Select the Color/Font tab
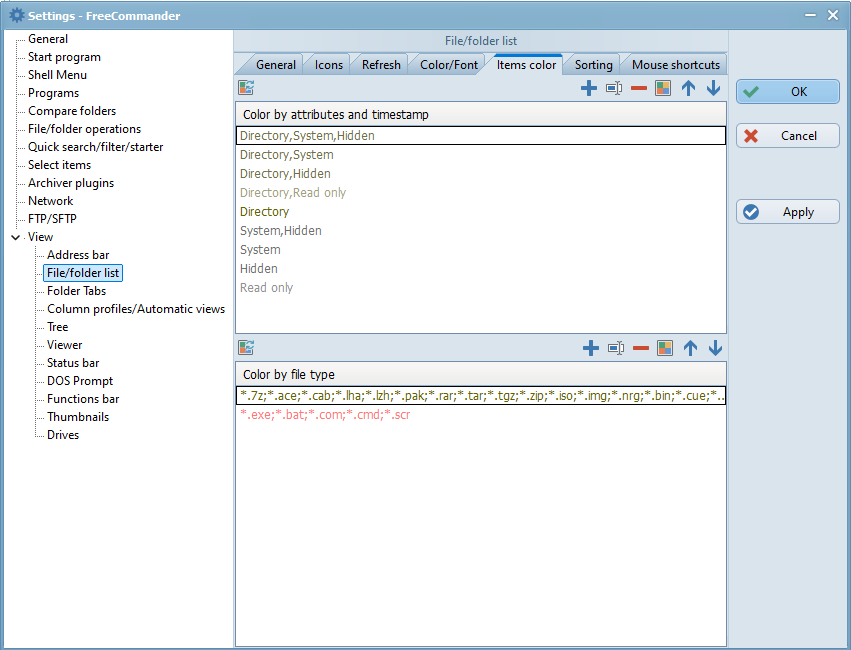The width and height of the screenshot is (851, 650). [x=449, y=65]
